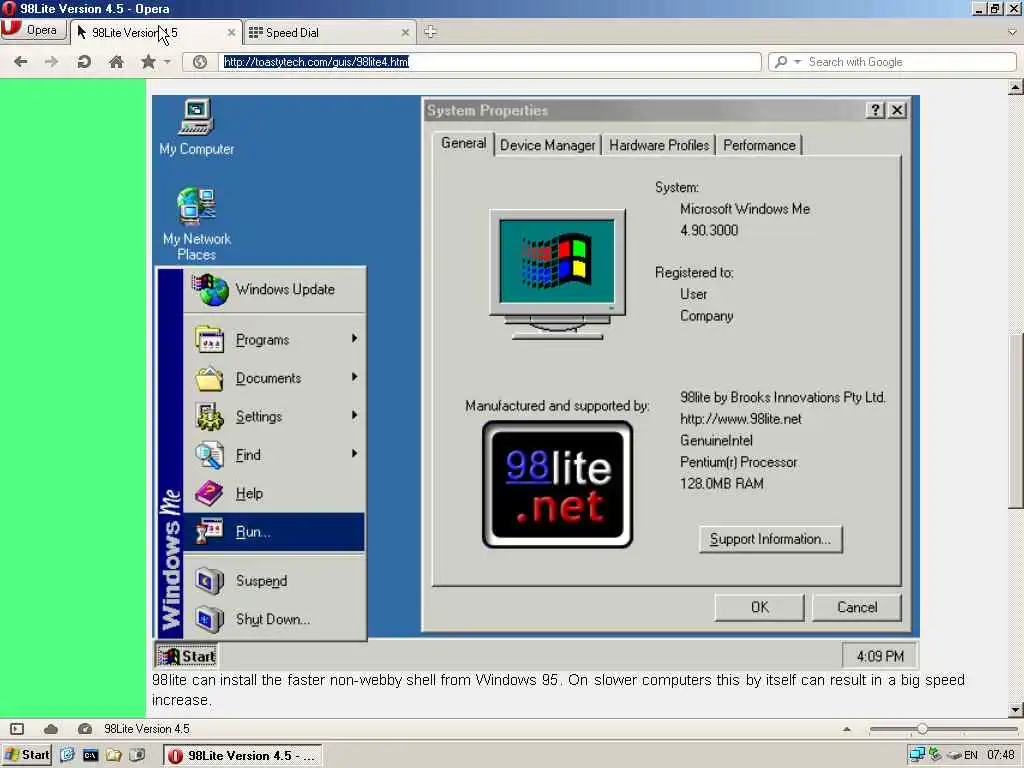Click the Opera zoom slider handle
Screen dimensions: 1024x768
922,729
